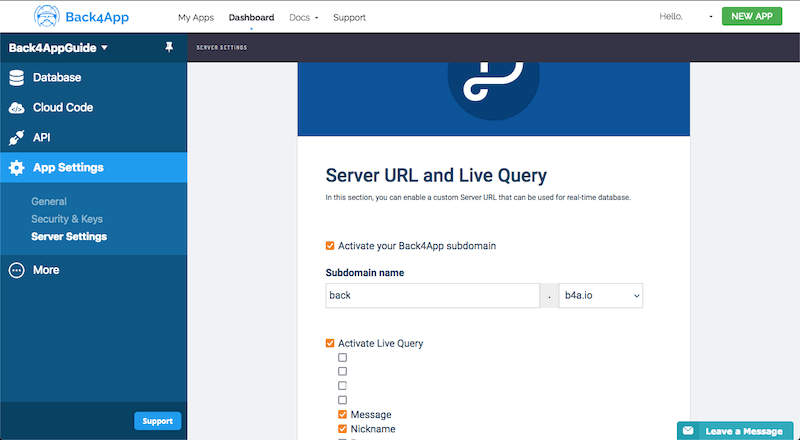Screen dimensions: 800x440
Task: Uncheck Activate your Back4App subdomain
Action: (330, 246)
